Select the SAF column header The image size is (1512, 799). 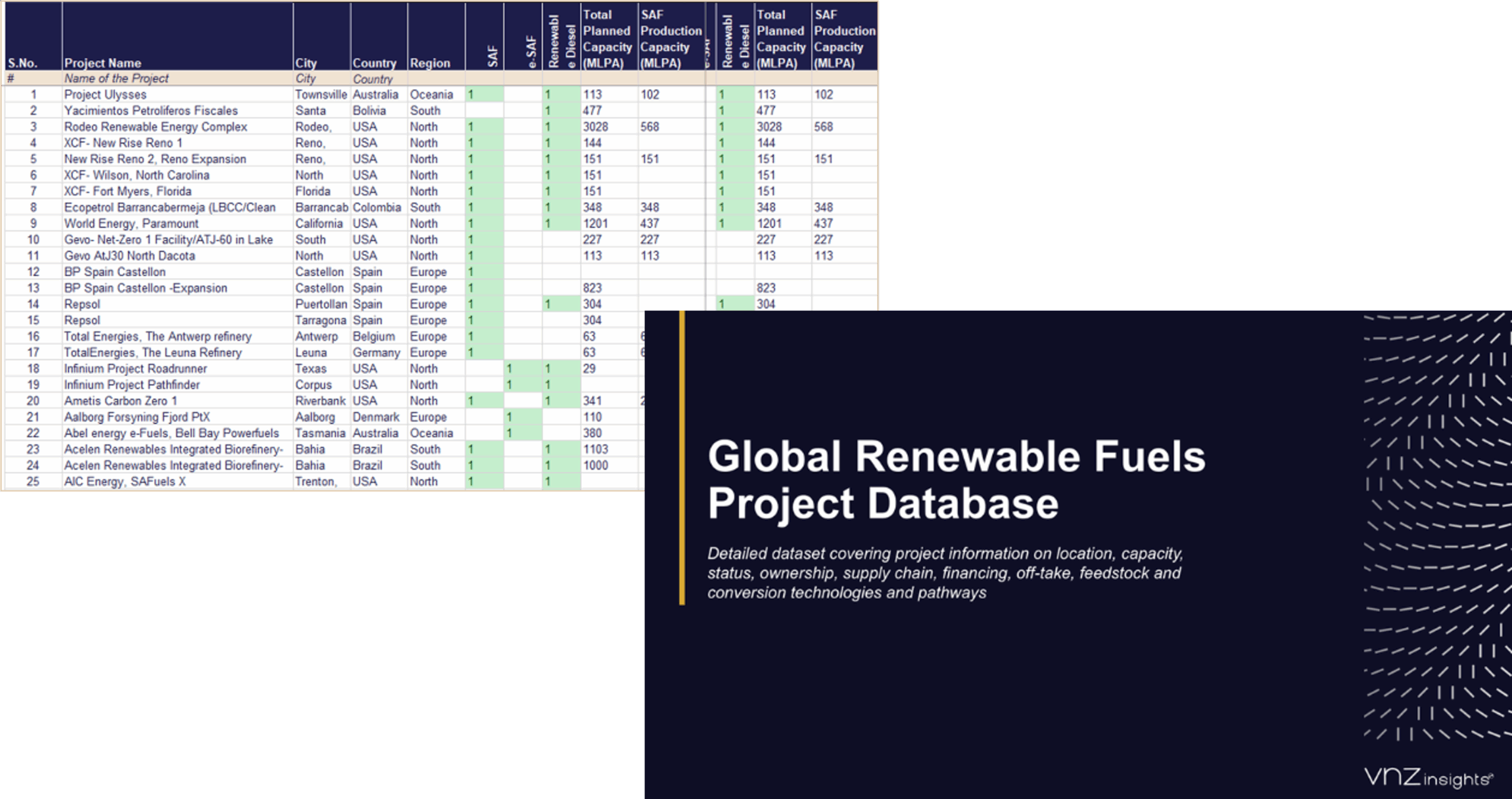(484, 53)
